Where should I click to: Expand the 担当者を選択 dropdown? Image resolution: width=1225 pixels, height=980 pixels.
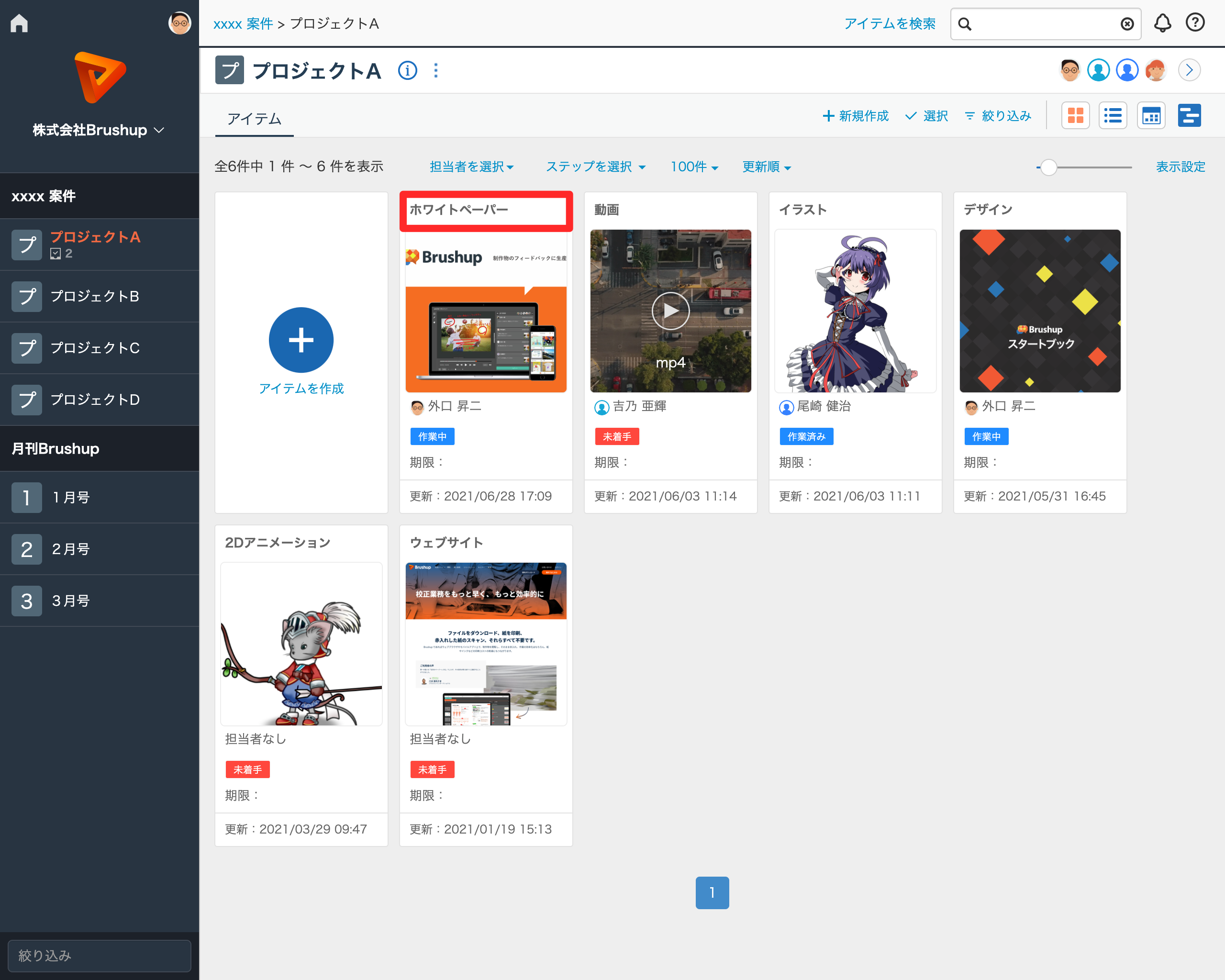[x=472, y=167]
